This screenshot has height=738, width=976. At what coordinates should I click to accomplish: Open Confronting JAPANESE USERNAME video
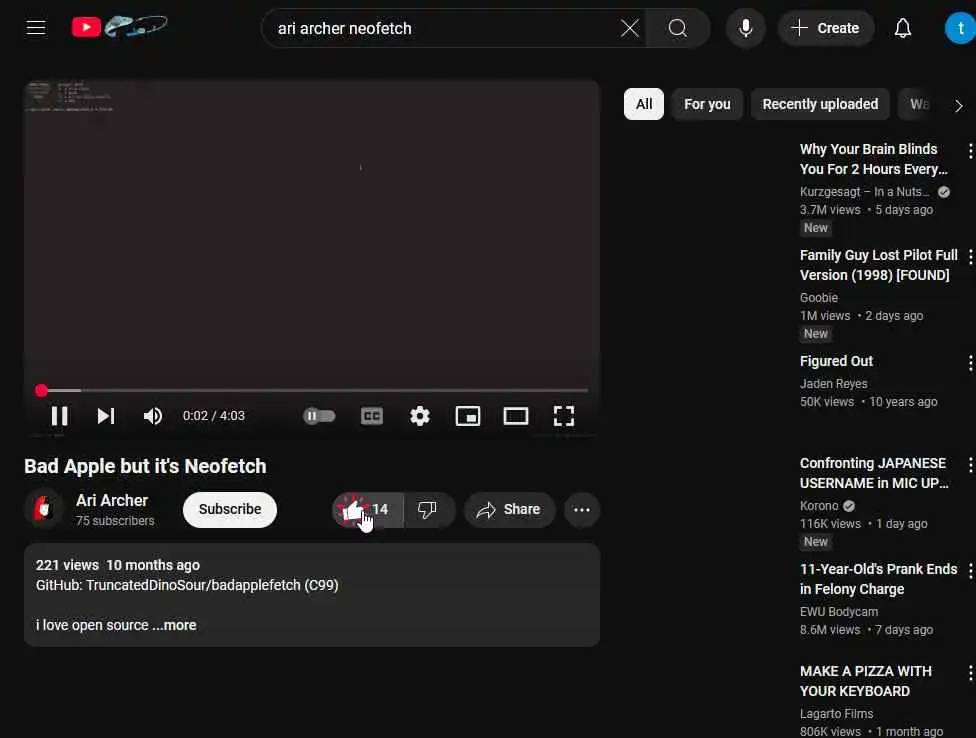(873, 473)
